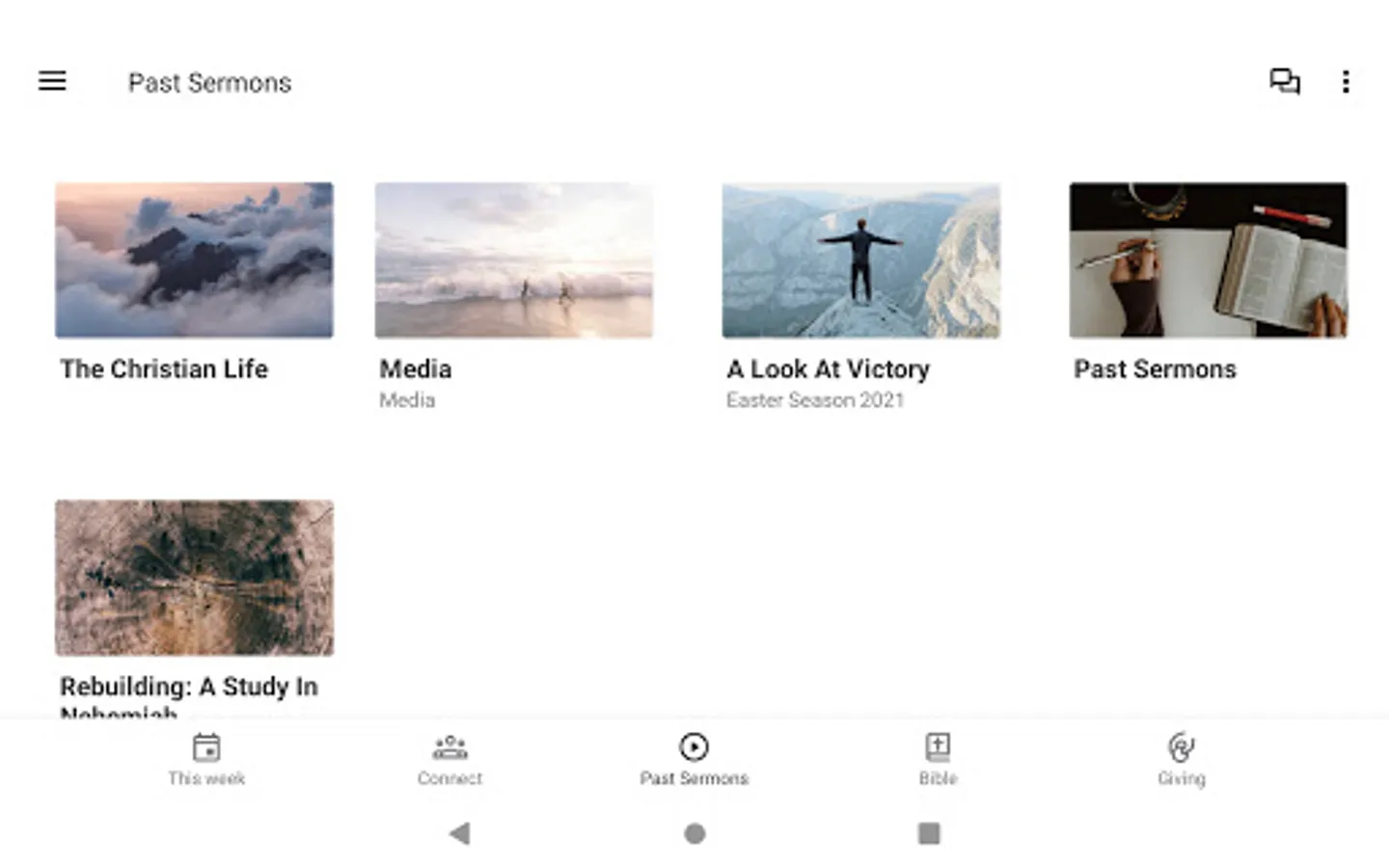Tap the Connect people icon
Screen dimensions: 1389x868
coord(449,747)
